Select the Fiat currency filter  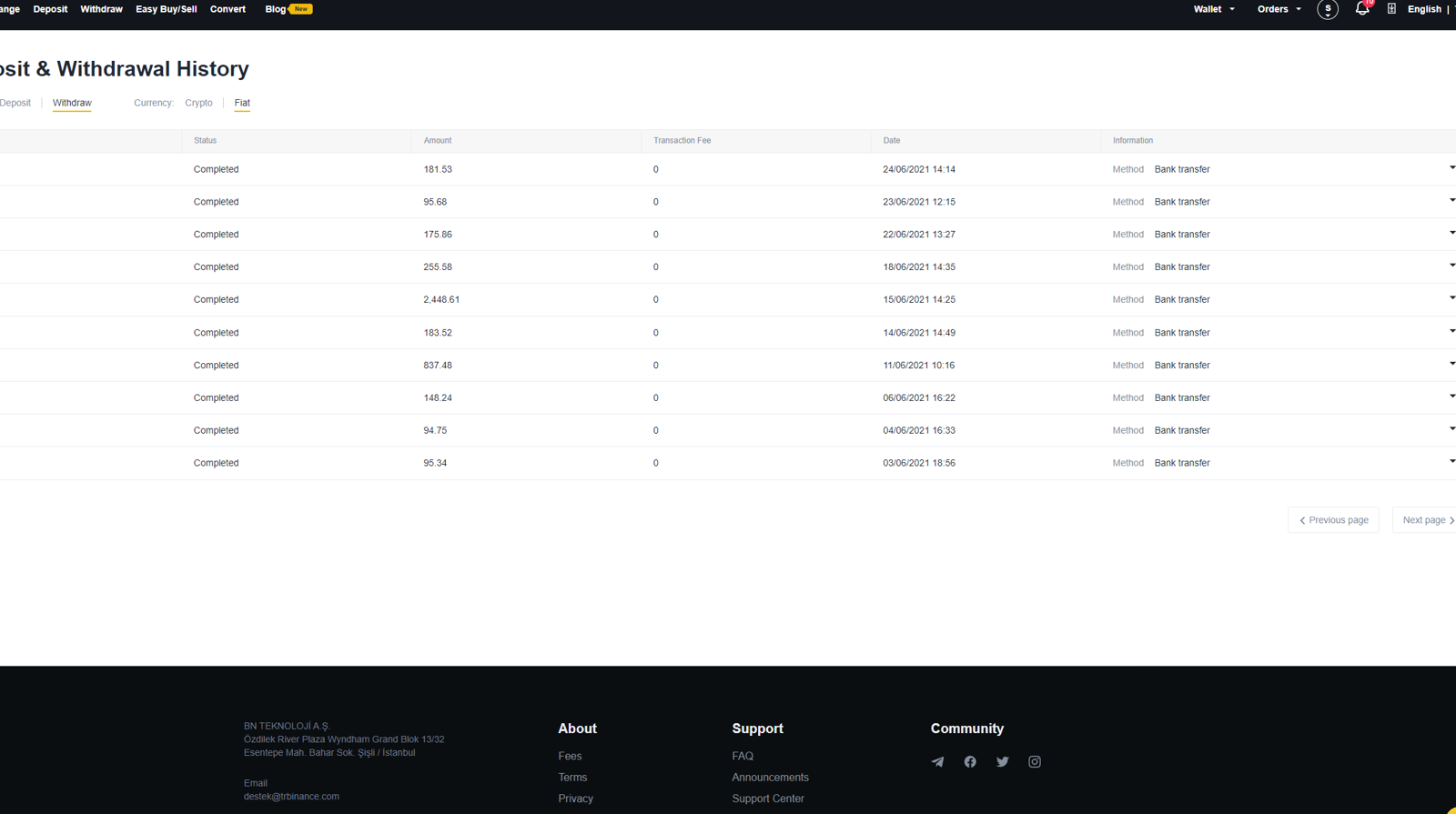pyautogui.click(x=242, y=103)
